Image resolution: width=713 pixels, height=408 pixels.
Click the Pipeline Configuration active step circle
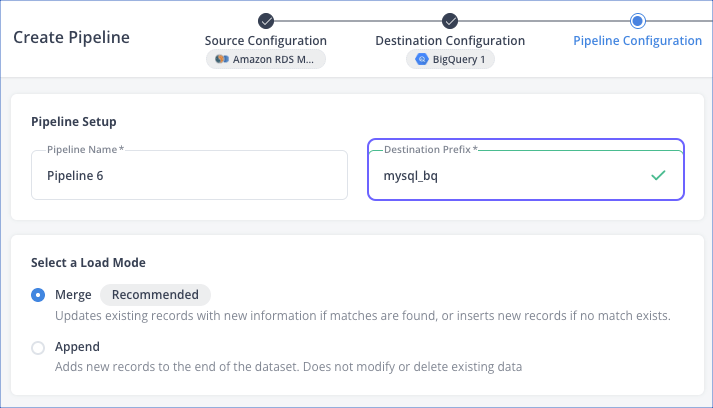pos(637,20)
